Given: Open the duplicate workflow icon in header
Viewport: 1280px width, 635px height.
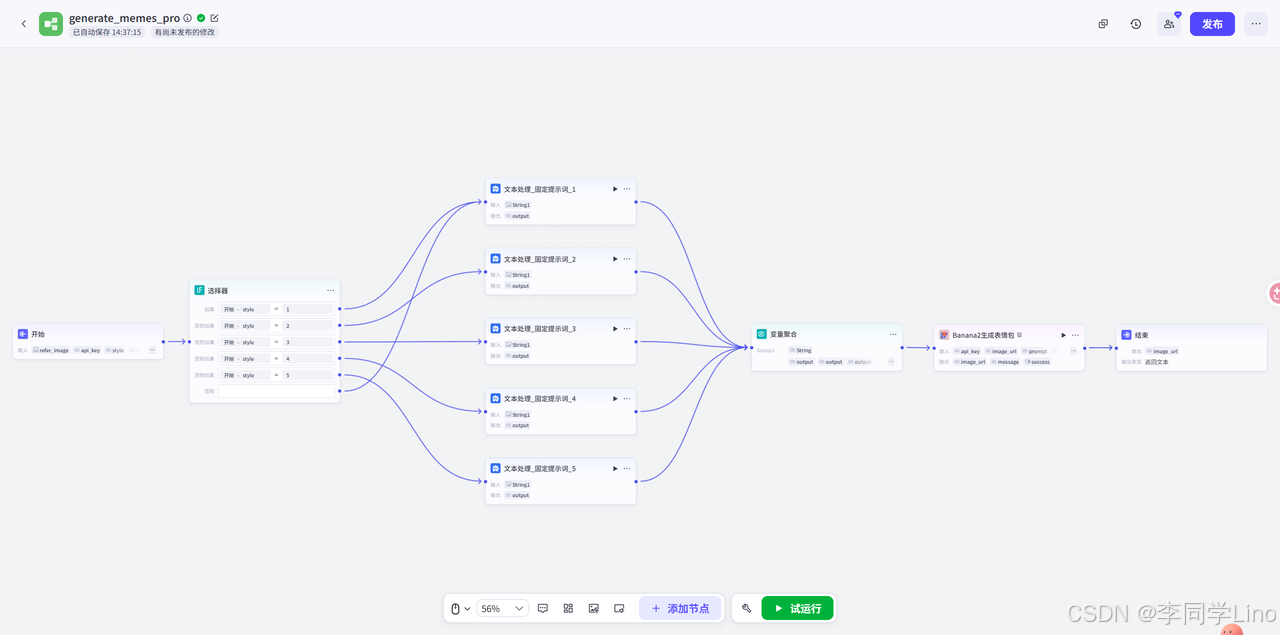Looking at the screenshot, I should pos(1103,24).
